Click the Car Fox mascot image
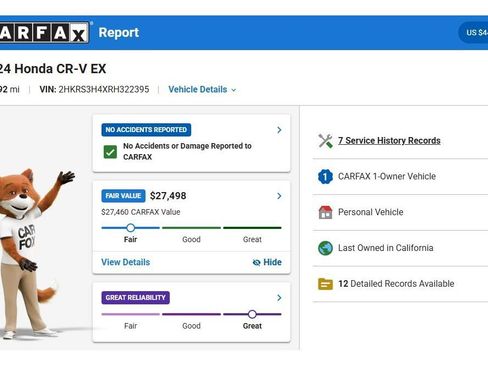 [x=33, y=253]
